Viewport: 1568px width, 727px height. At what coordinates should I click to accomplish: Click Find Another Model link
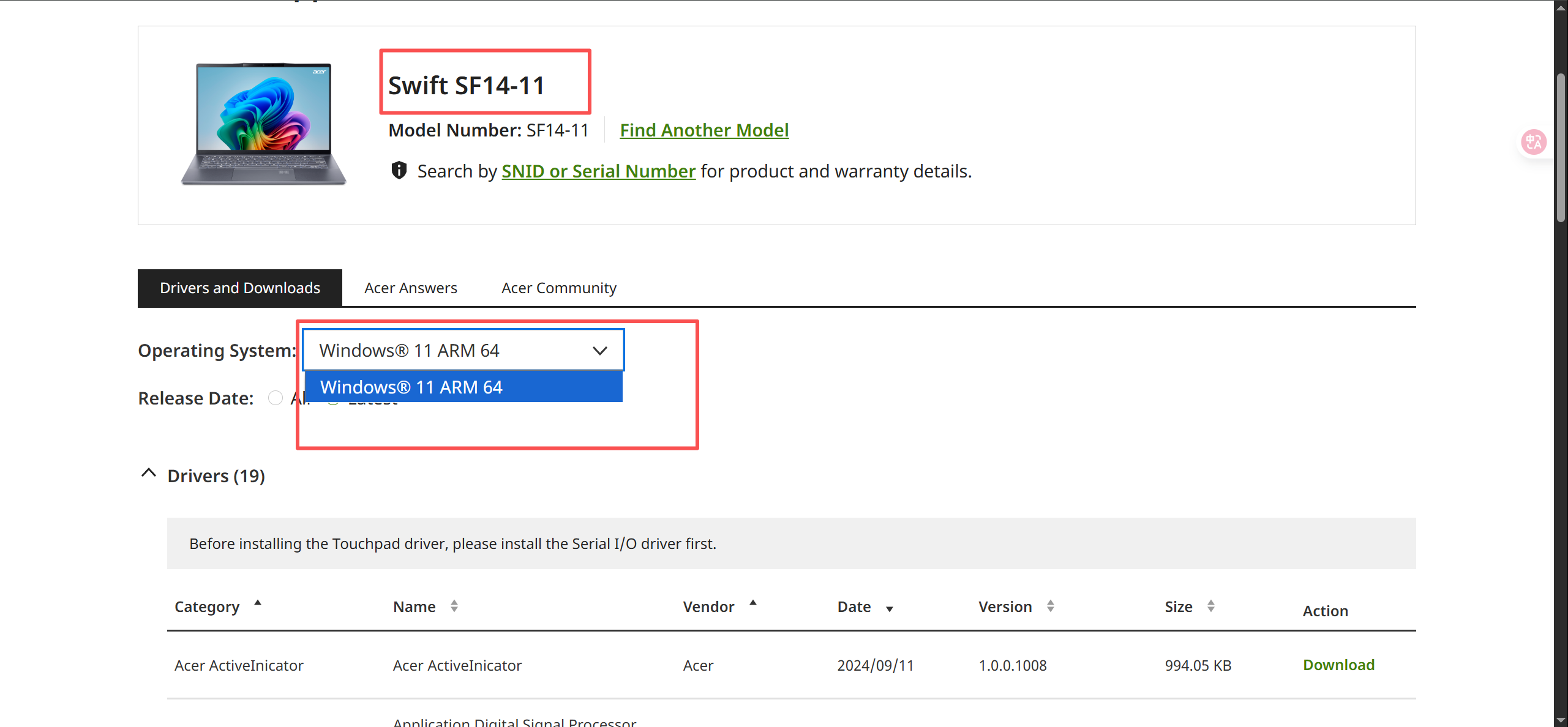[704, 130]
